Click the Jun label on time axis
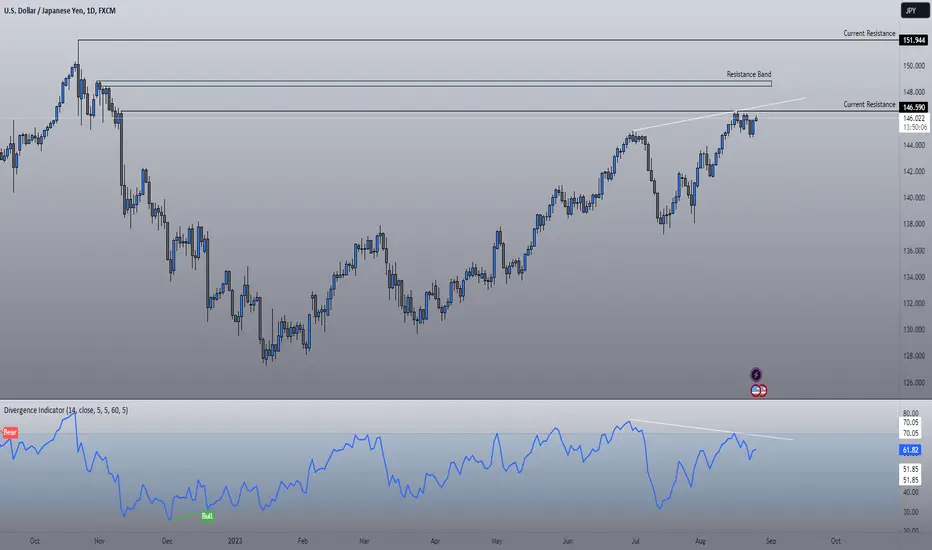The width and height of the screenshot is (932, 550). pos(568,541)
